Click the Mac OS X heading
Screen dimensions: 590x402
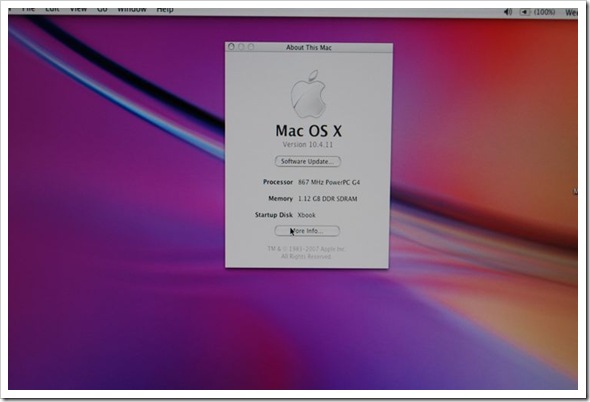(x=309, y=131)
